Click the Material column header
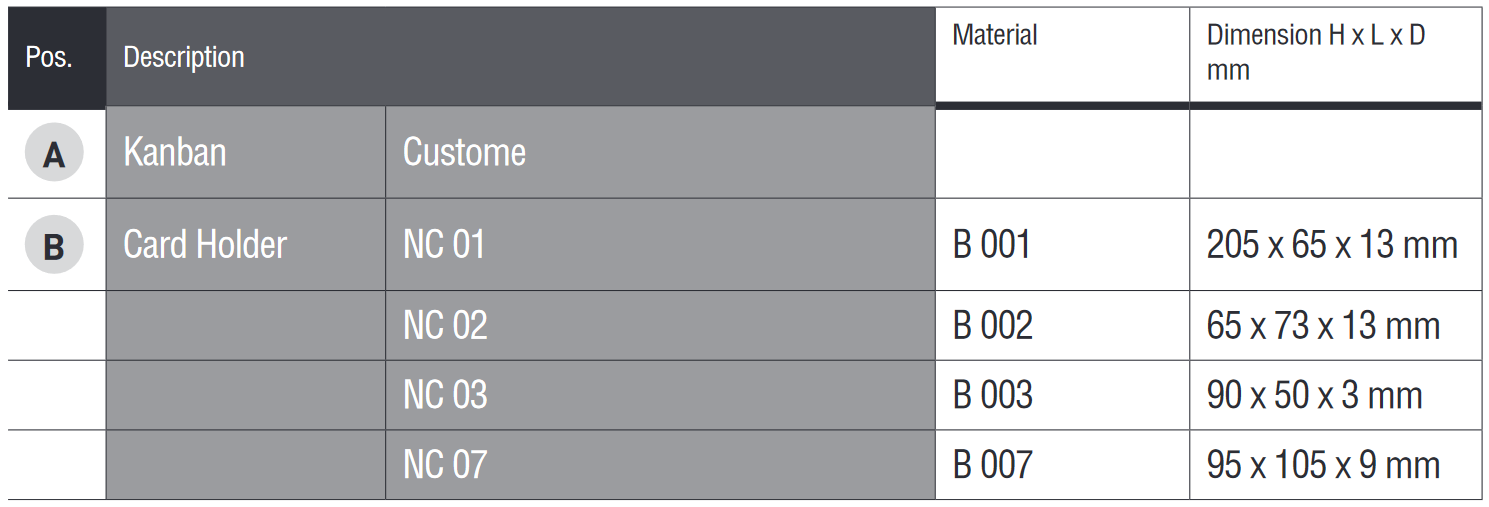 (995, 35)
